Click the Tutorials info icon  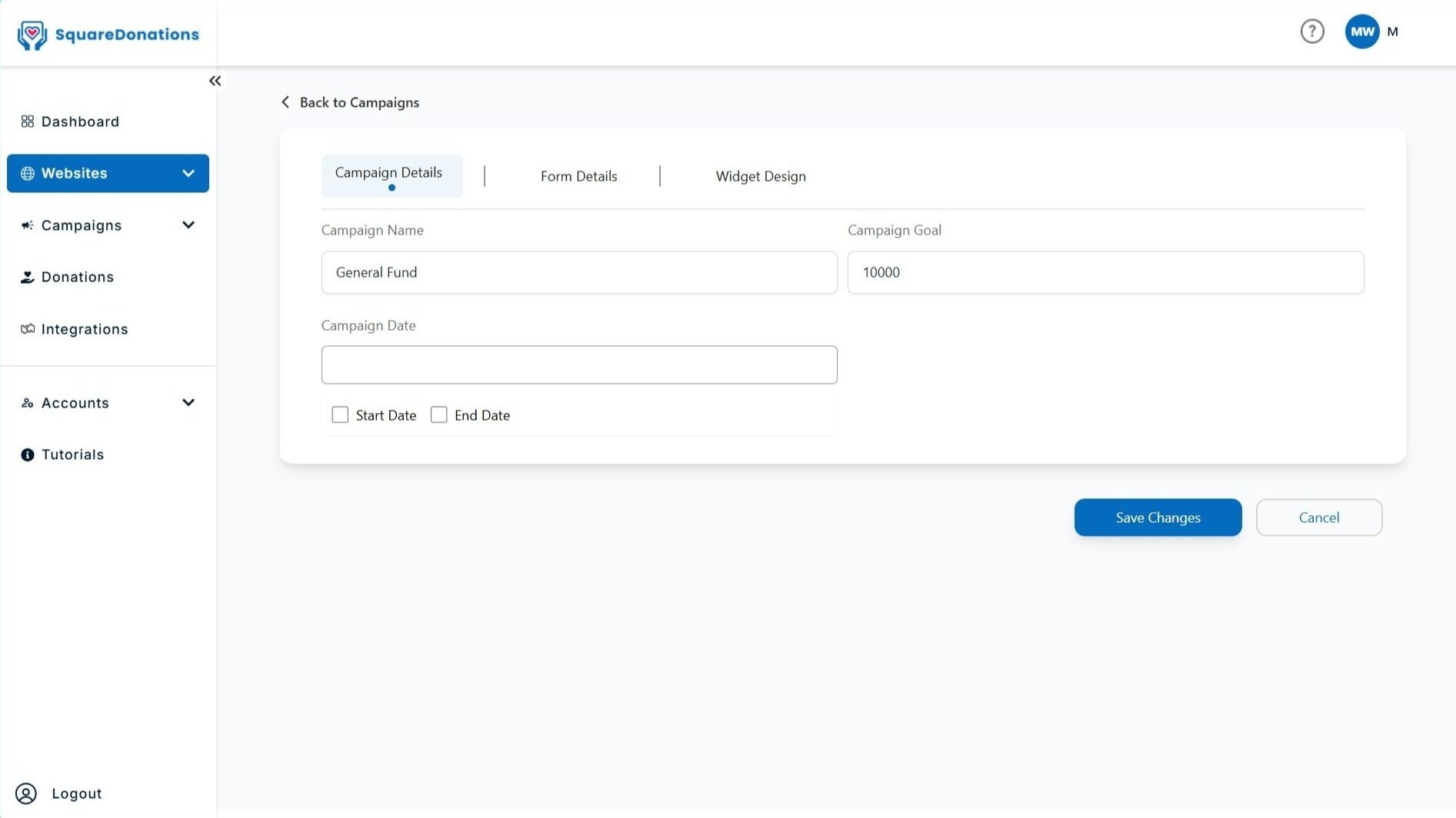(x=28, y=455)
